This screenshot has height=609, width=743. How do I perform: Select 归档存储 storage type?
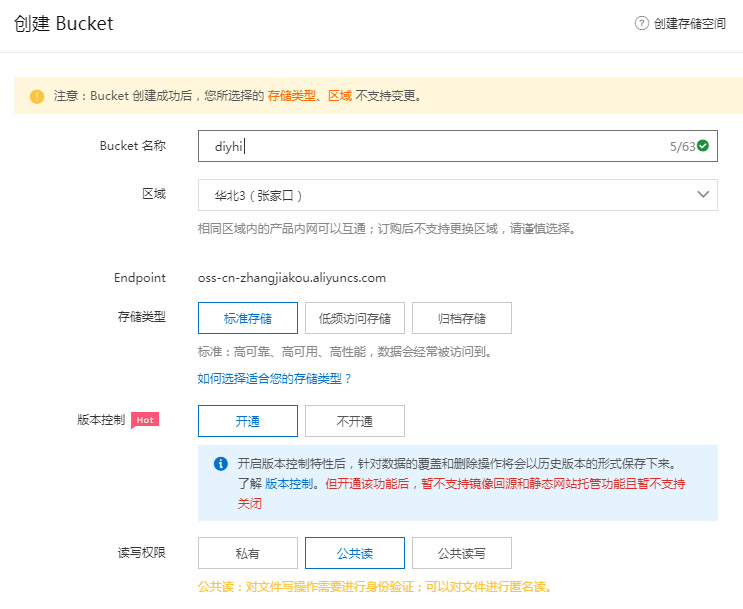[x=462, y=318]
